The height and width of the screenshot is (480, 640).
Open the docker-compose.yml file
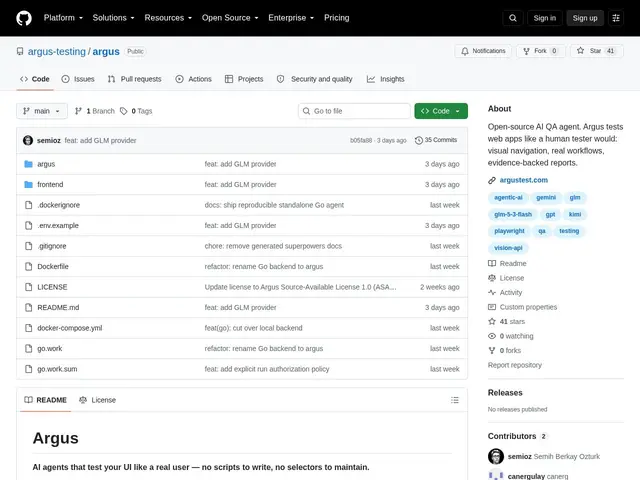pyautogui.click(x=70, y=328)
